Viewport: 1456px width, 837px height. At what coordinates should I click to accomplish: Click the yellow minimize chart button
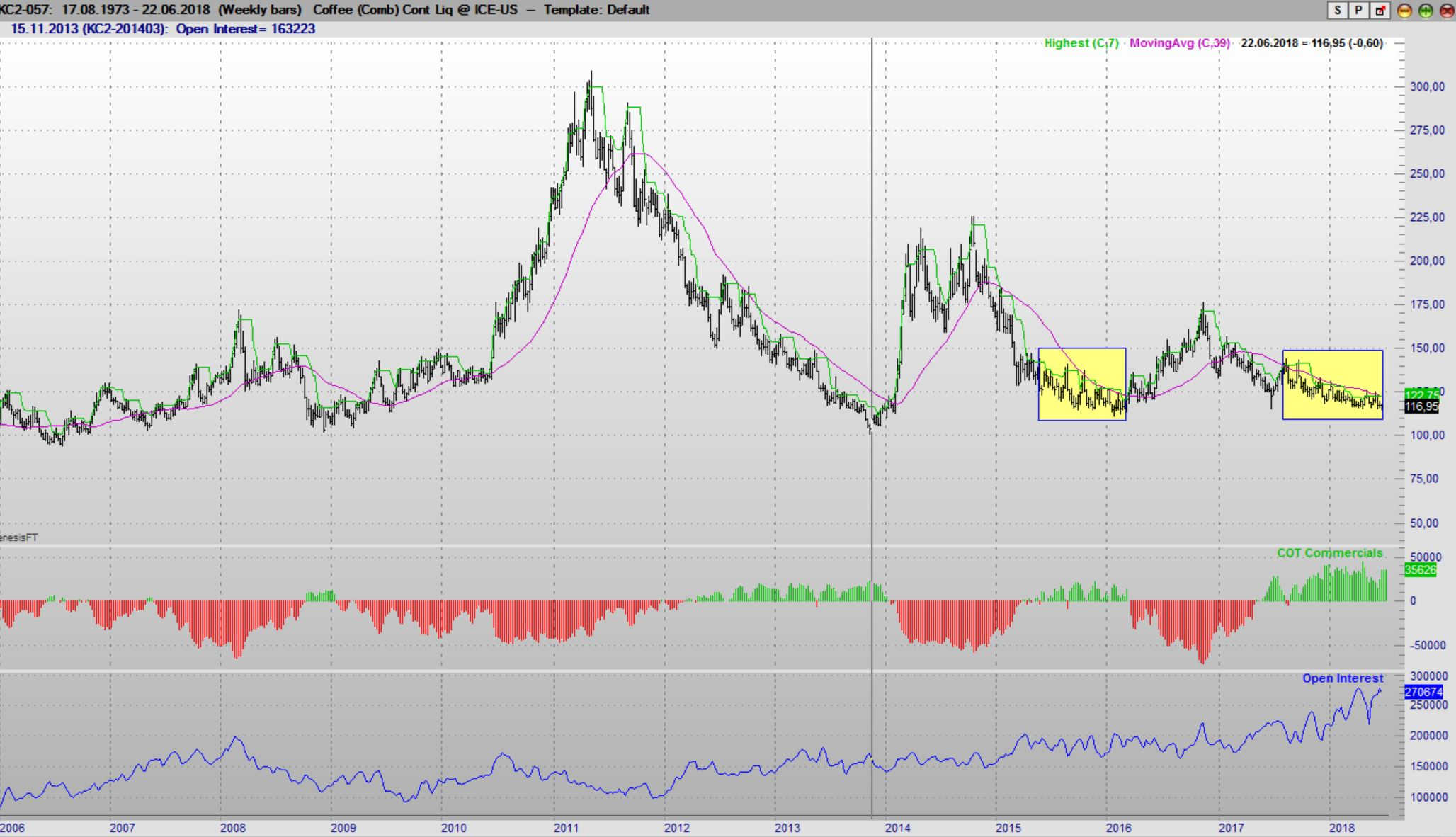coord(1404,10)
